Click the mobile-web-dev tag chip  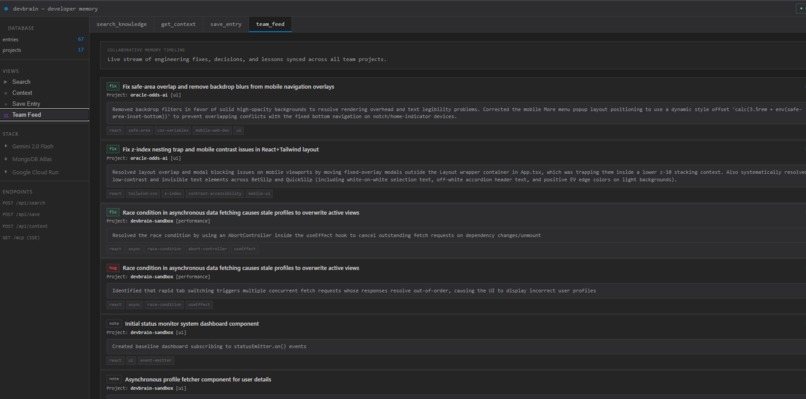tap(212, 131)
